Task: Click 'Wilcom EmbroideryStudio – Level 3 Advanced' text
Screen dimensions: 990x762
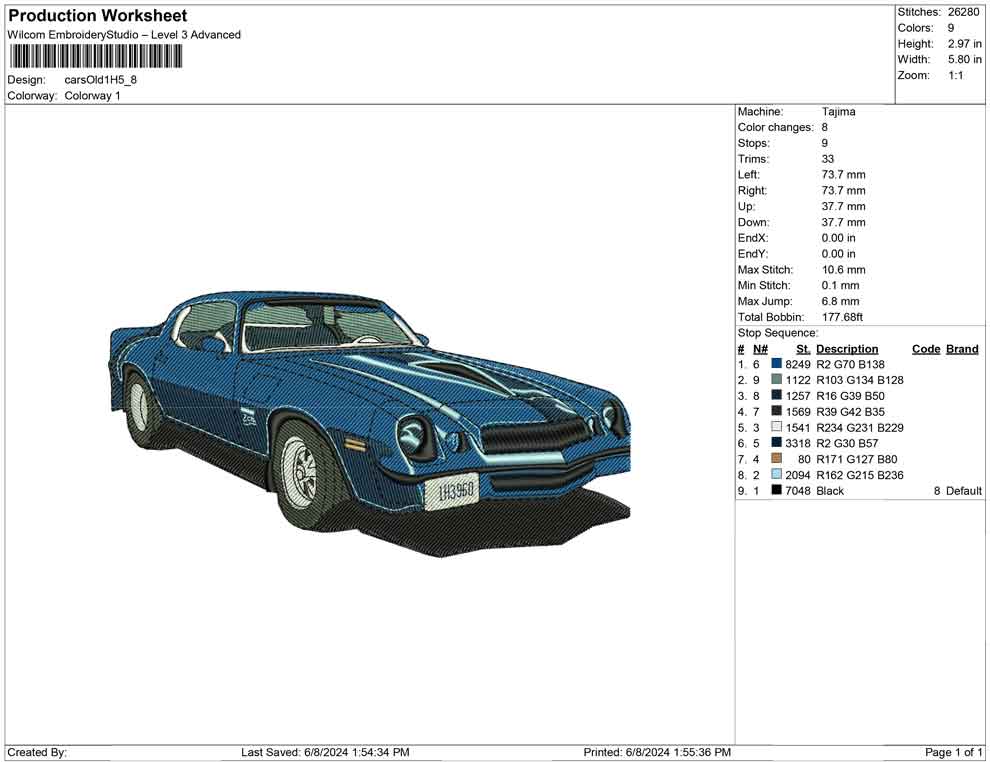Action: pyautogui.click(x=124, y=35)
